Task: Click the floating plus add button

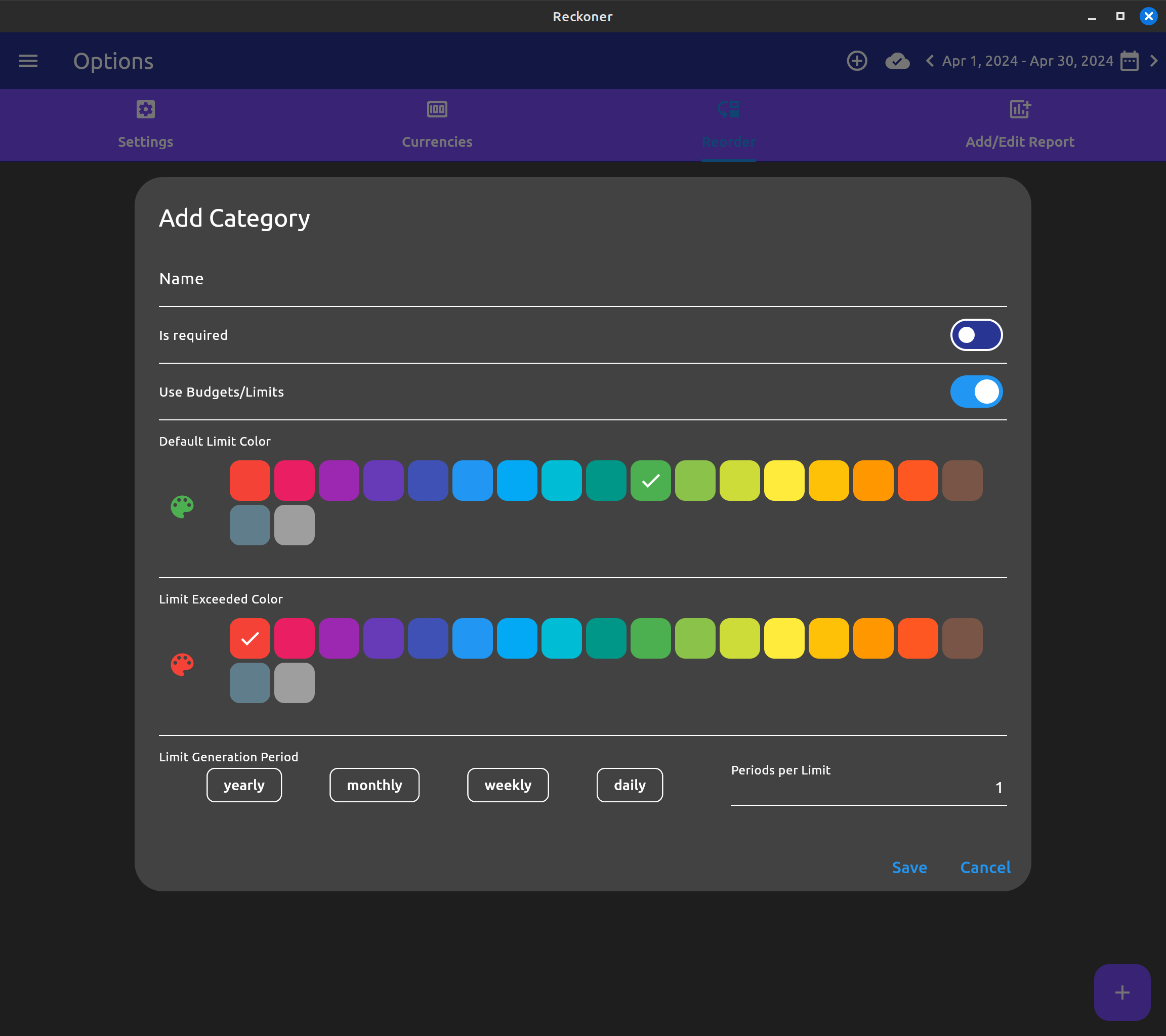Action: coord(1121,992)
